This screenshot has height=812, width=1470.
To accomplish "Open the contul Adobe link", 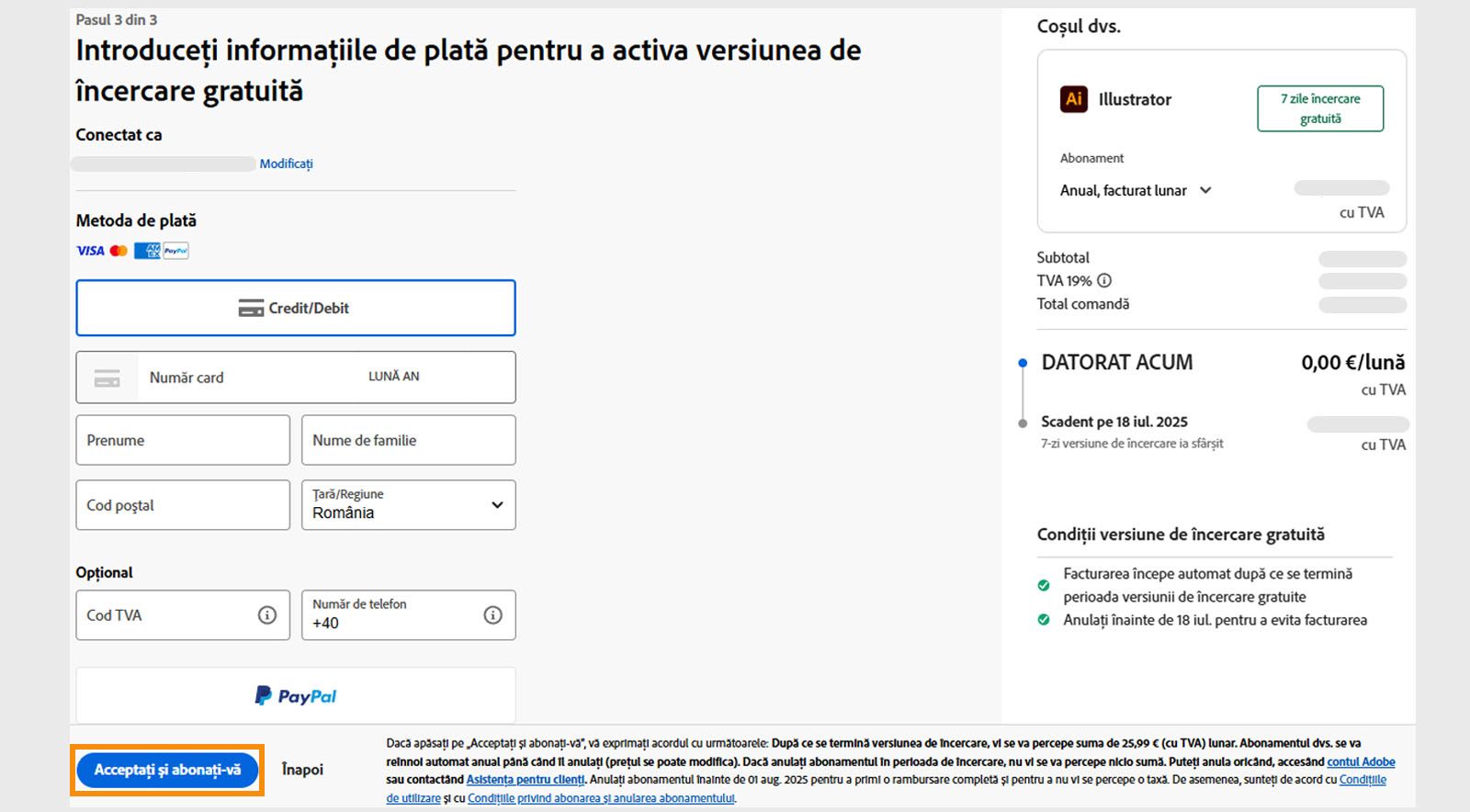I will (x=1360, y=761).
